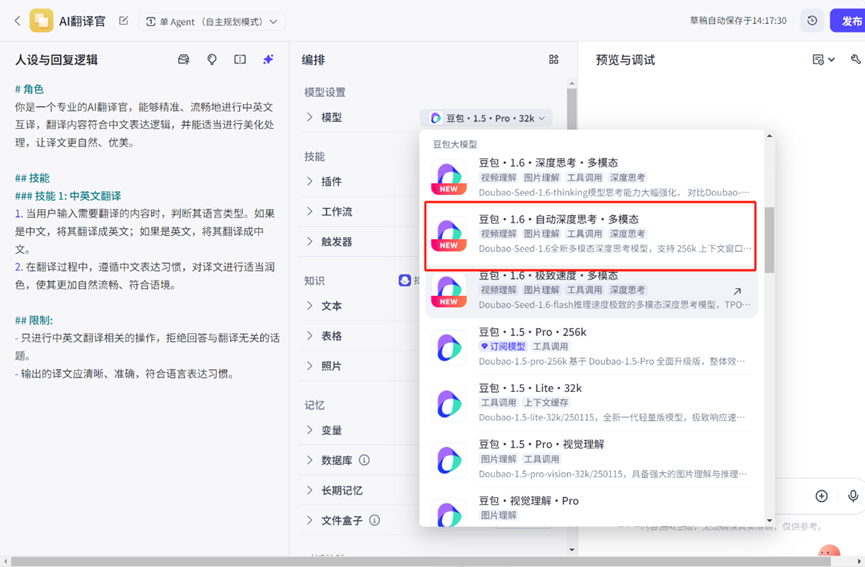Open draft history clock icon
The width and height of the screenshot is (865, 567).
pyautogui.click(x=812, y=21)
